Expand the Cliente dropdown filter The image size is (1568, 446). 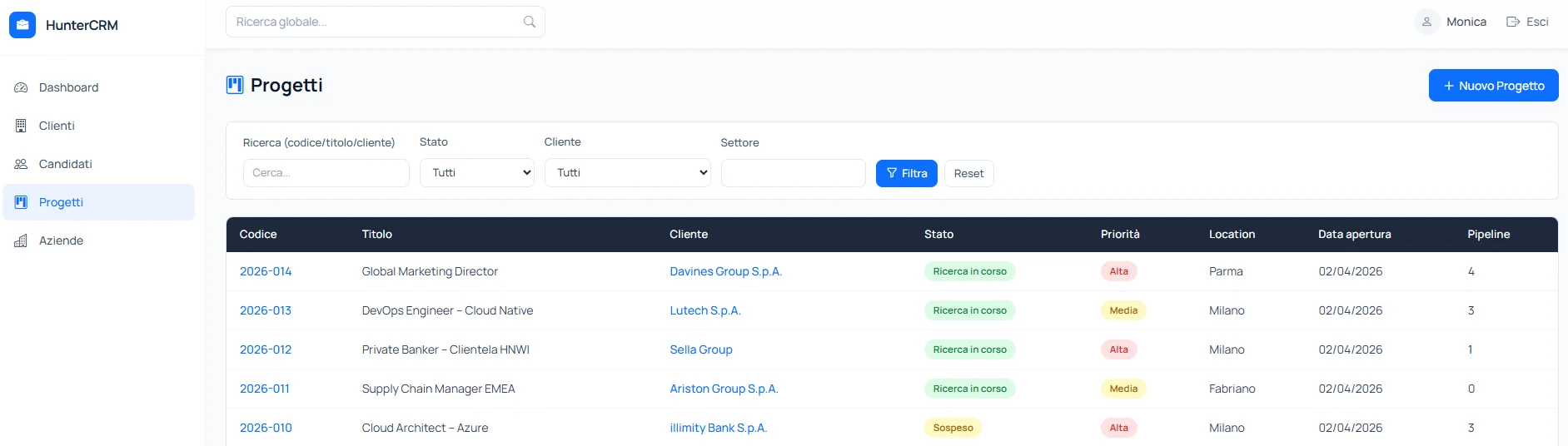[x=628, y=173]
